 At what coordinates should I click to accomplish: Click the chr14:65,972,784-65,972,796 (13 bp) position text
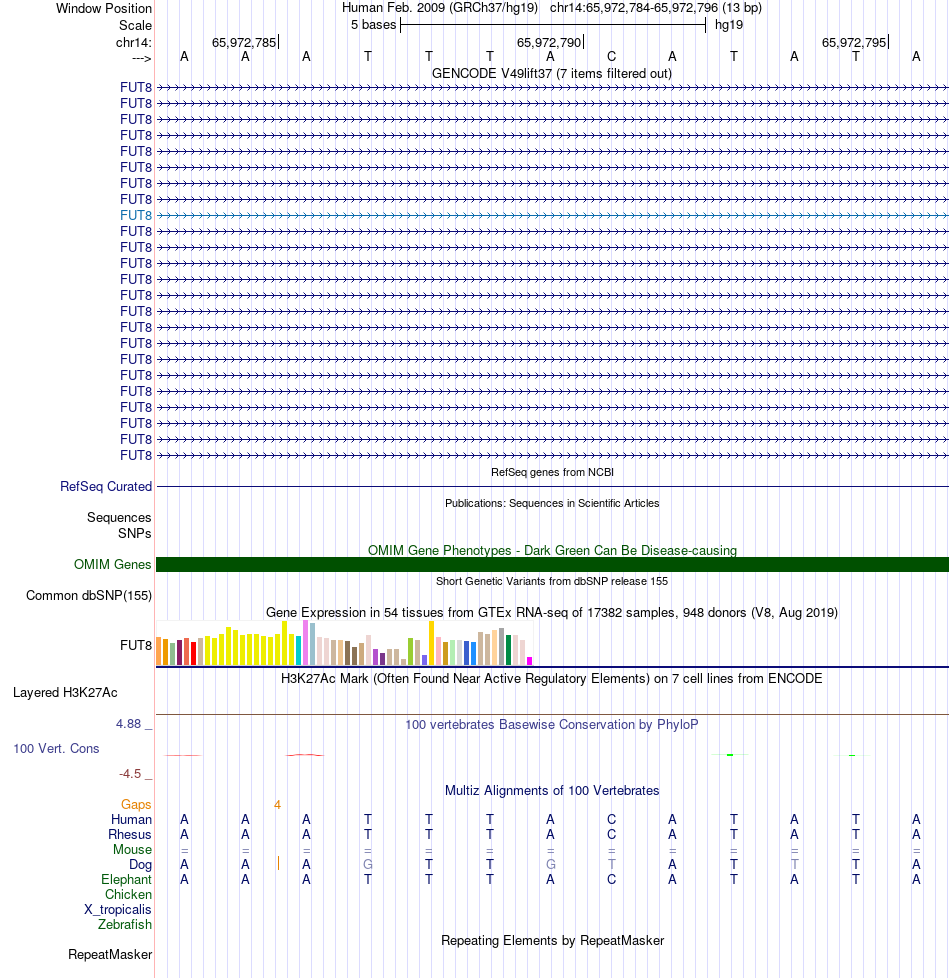(656, 8)
